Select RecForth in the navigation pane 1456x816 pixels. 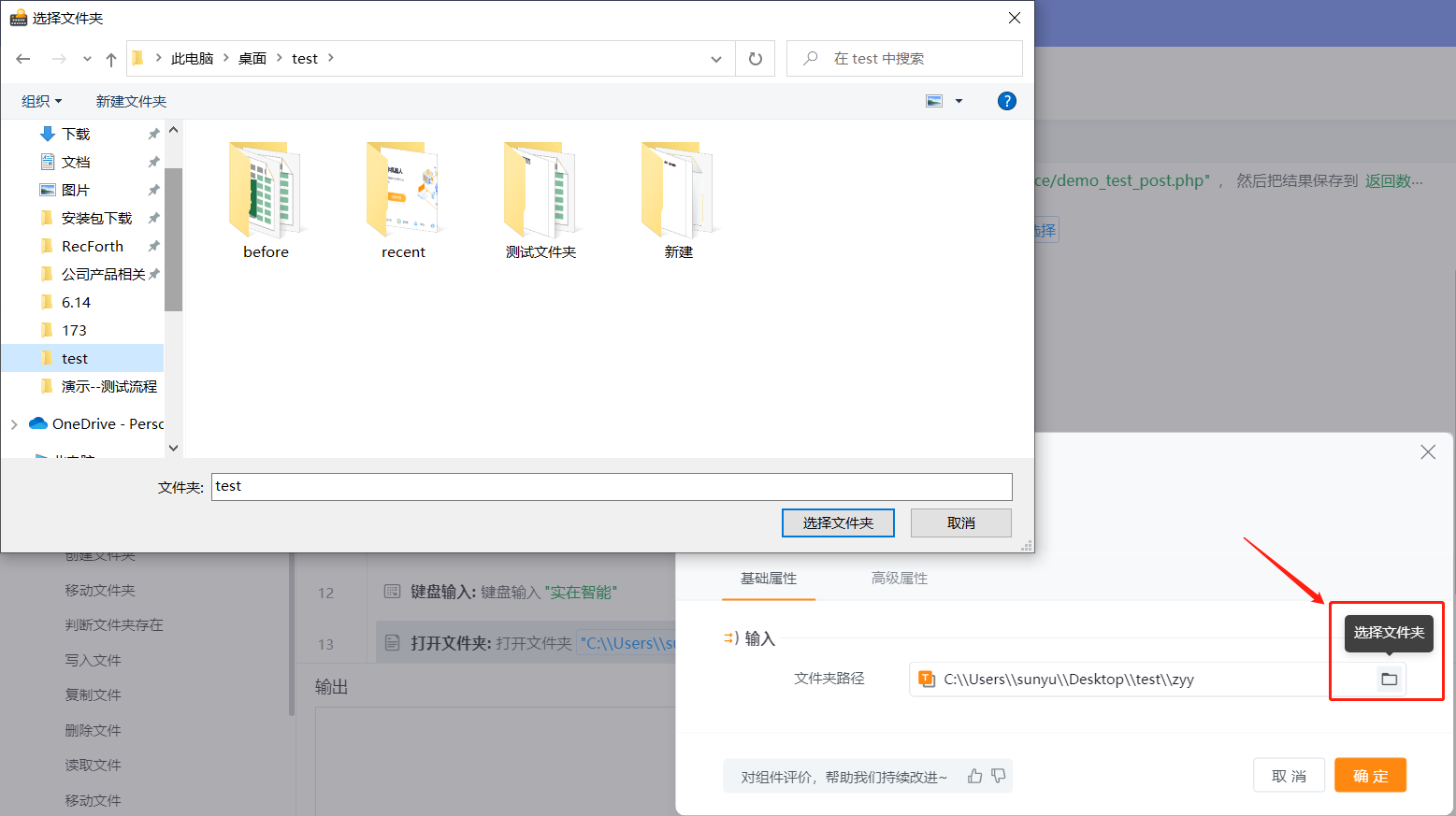[92, 247]
